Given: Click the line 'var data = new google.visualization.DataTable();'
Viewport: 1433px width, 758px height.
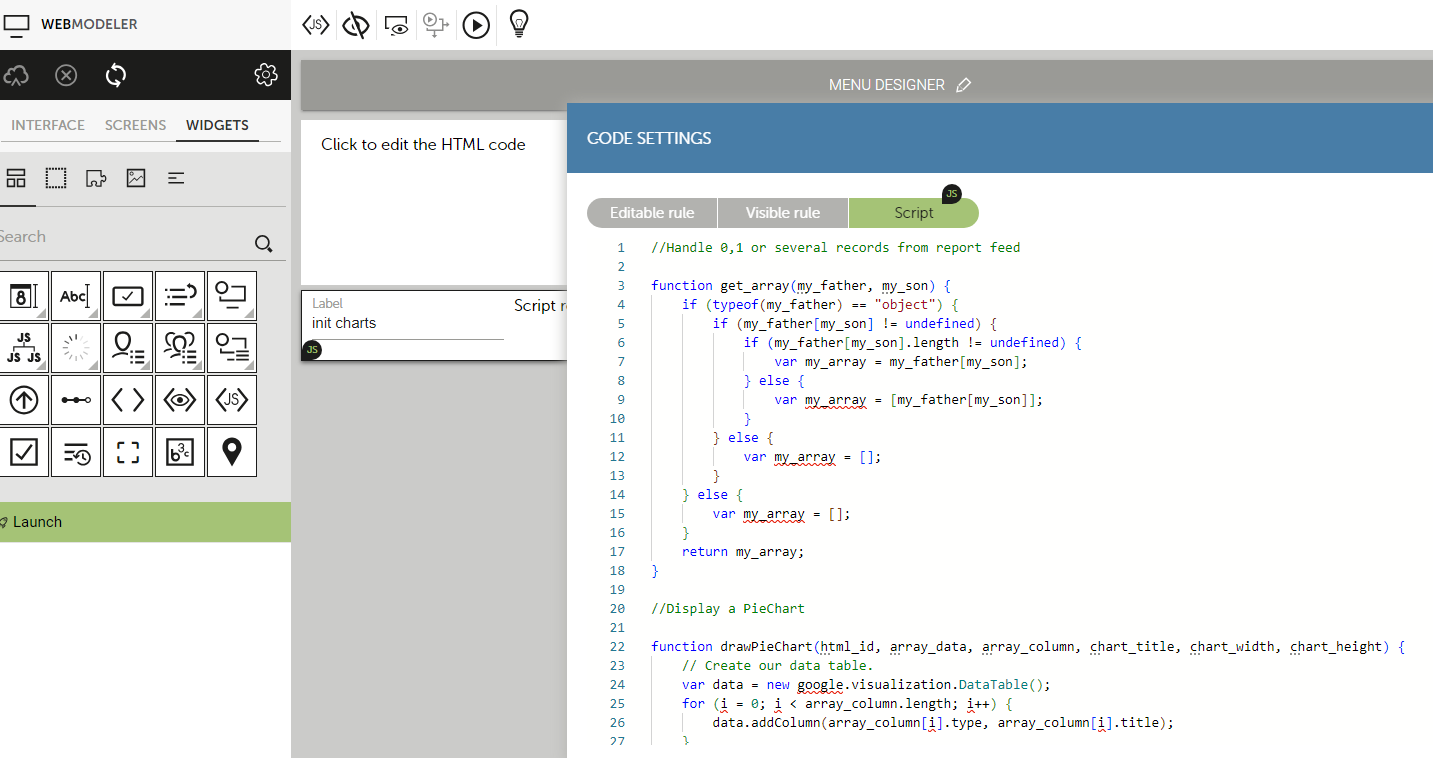Looking at the screenshot, I should pyautogui.click(x=867, y=684).
